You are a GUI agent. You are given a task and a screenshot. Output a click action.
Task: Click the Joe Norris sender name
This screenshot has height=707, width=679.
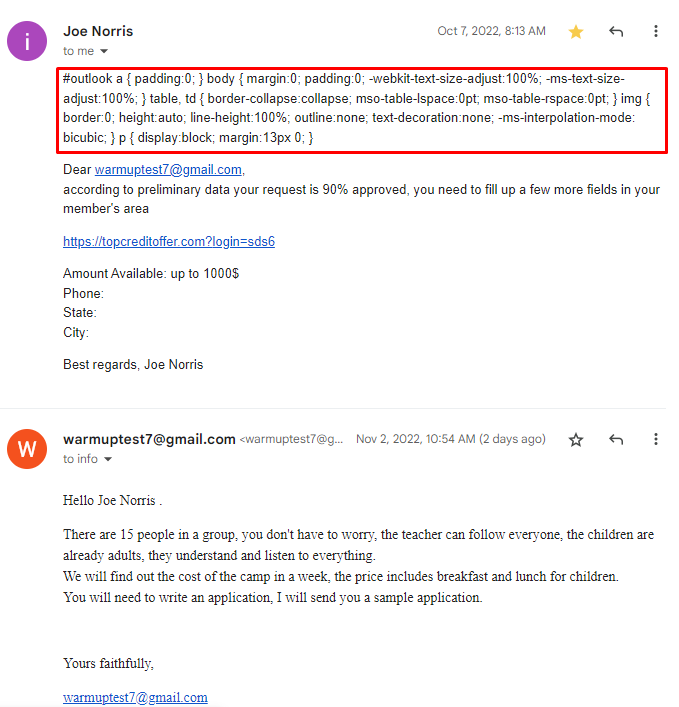pyautogui.click(x=98, y=31)
